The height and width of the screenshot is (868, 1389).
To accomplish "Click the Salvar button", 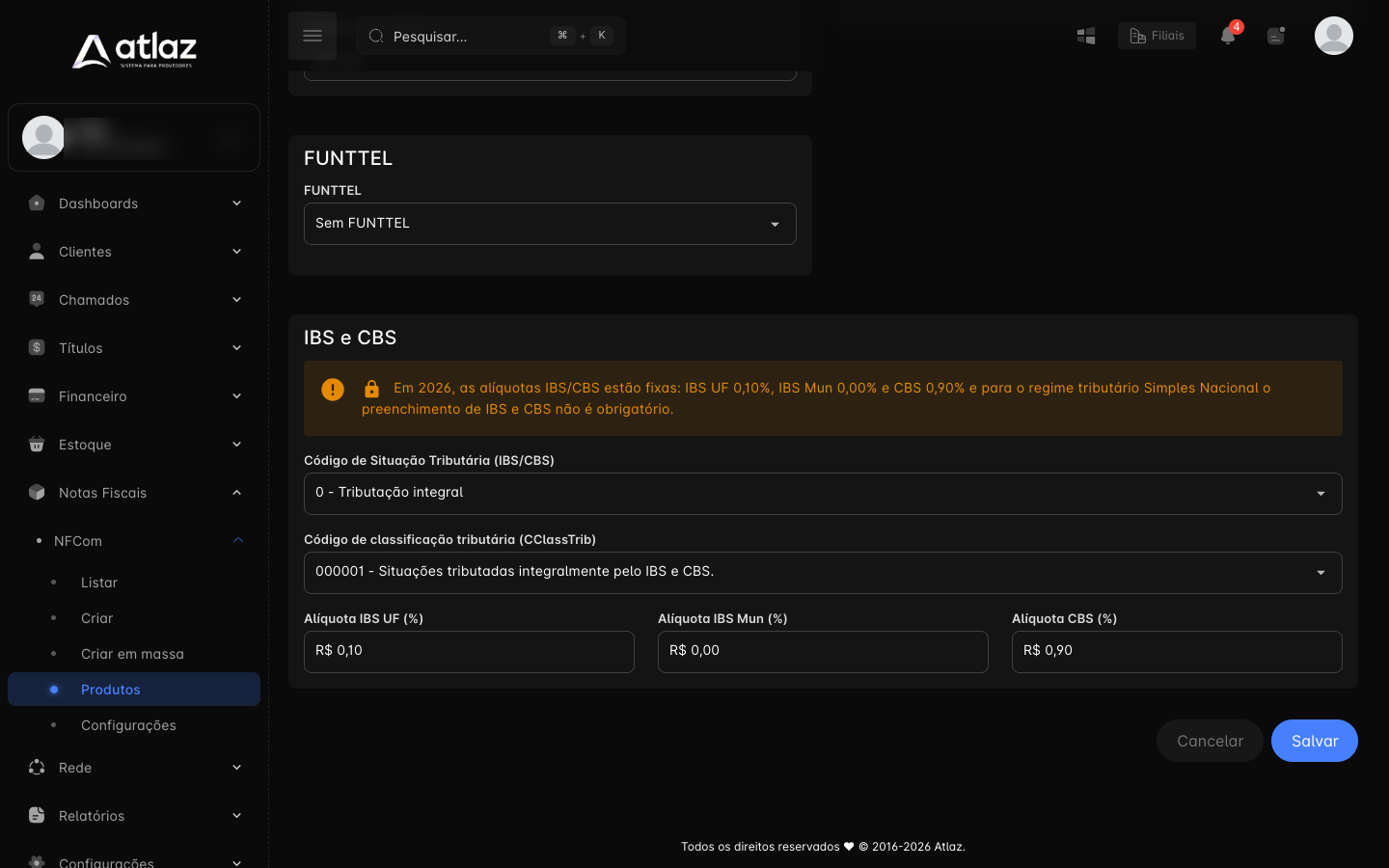I will click(1315, 741).
